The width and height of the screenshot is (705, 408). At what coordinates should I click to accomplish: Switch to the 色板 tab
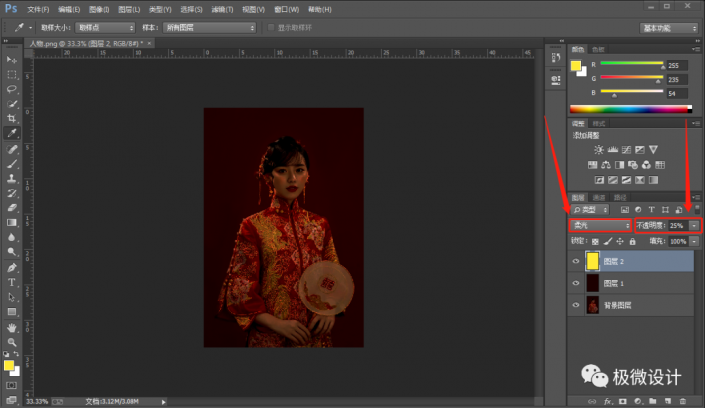pyautogui.click(x=598, y=49)
